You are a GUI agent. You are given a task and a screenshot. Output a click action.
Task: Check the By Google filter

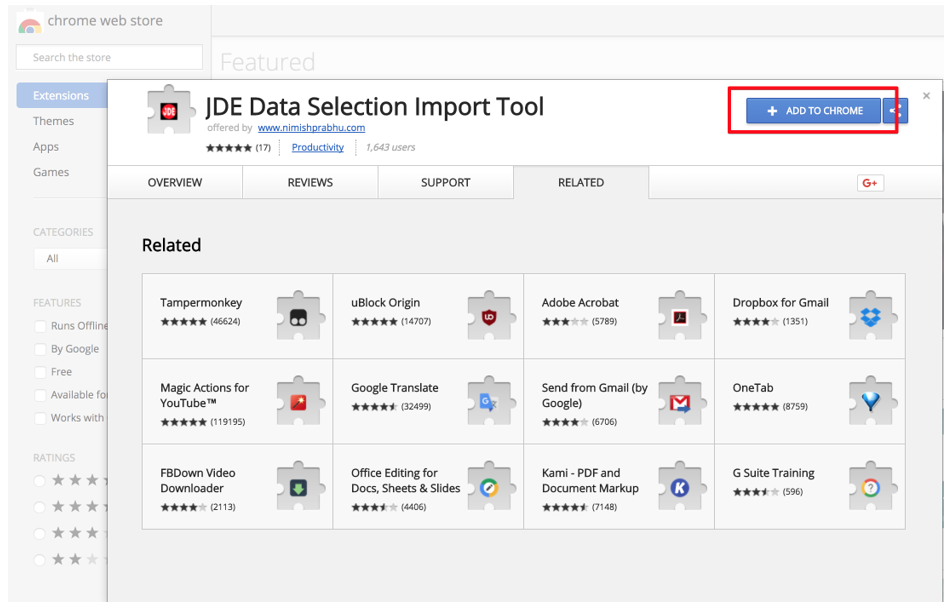[x=40, y=348]
